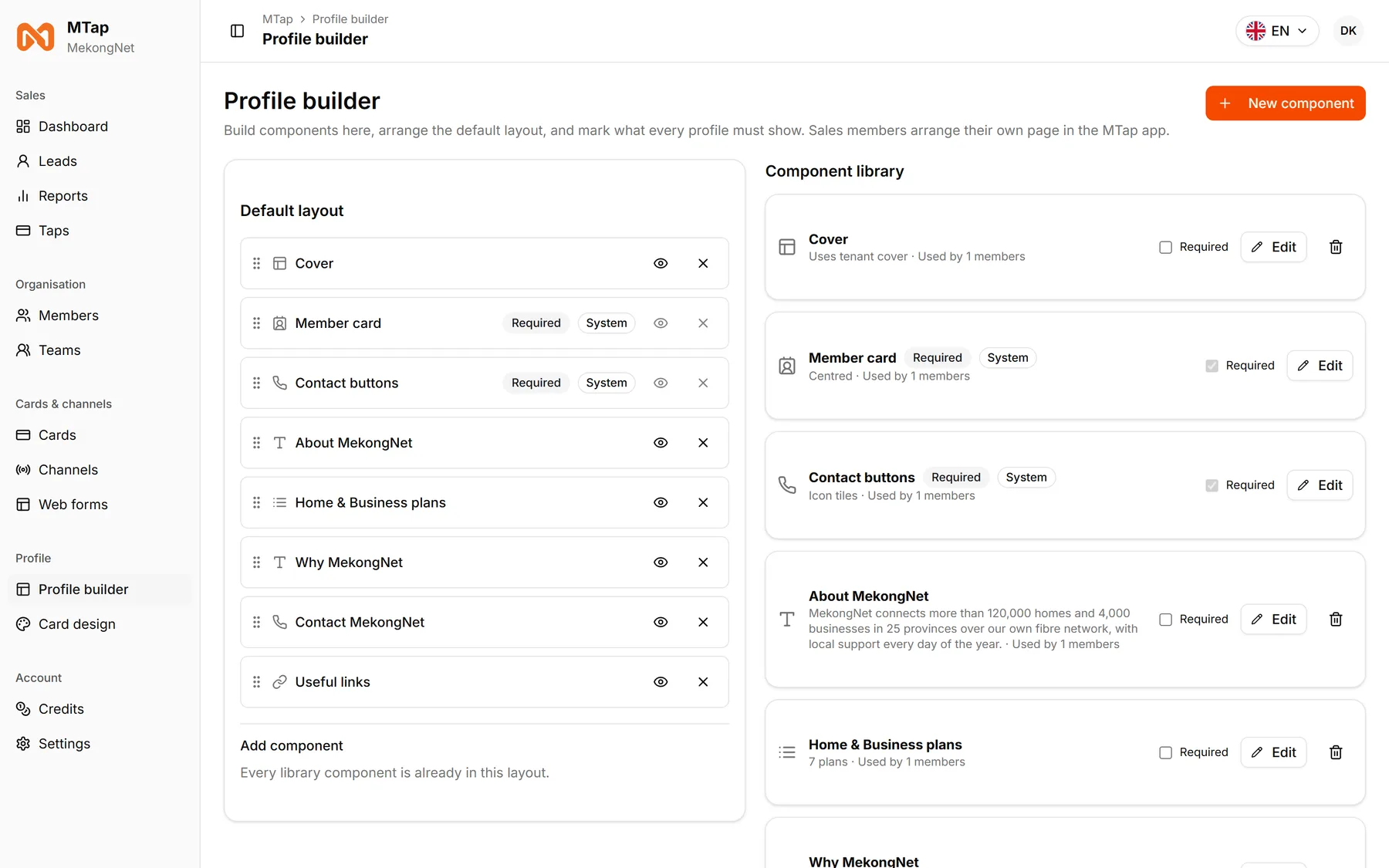The image size is (1389, 868).
Task: Click the MTap breadcrumb link
Action: [278, 19]
